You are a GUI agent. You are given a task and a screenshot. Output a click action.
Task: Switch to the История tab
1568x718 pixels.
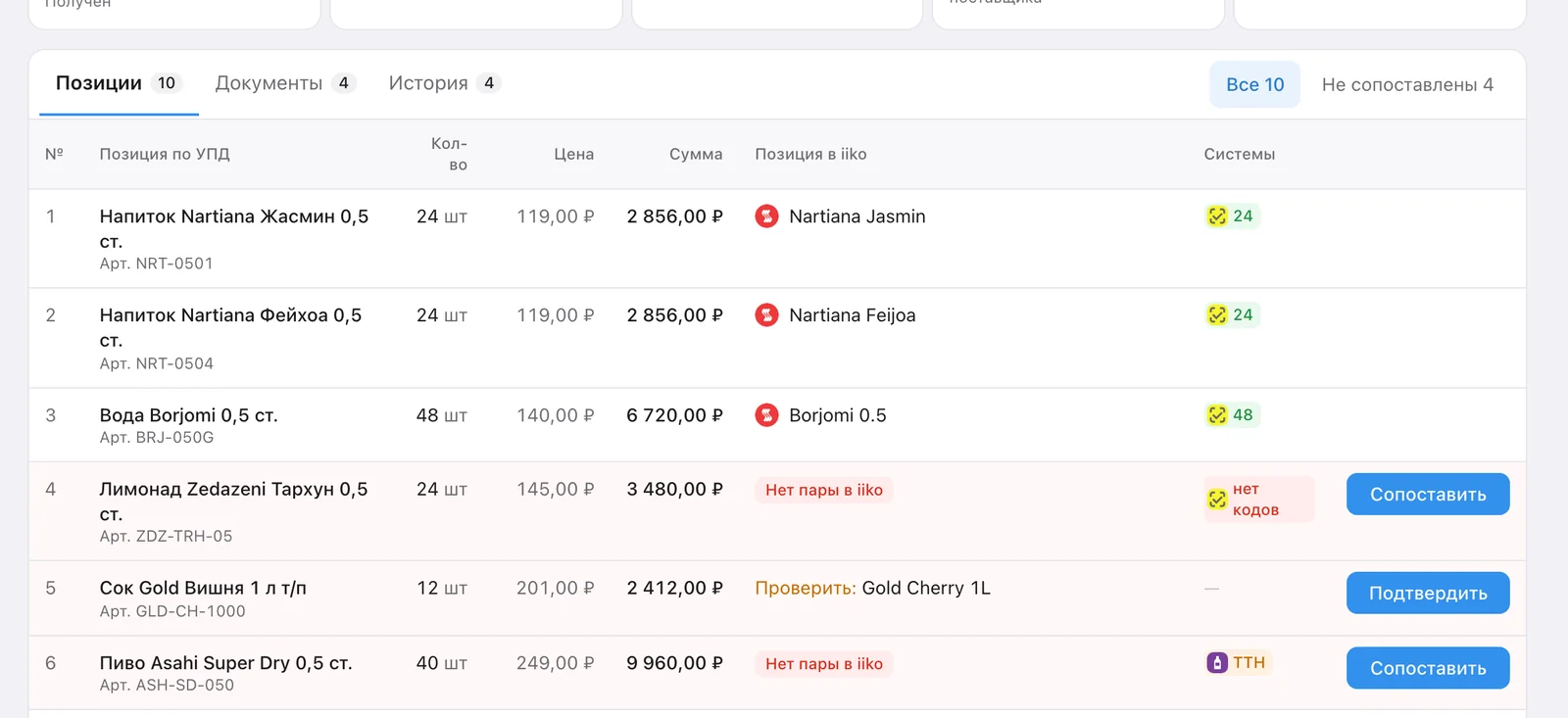tap(445, 83)
